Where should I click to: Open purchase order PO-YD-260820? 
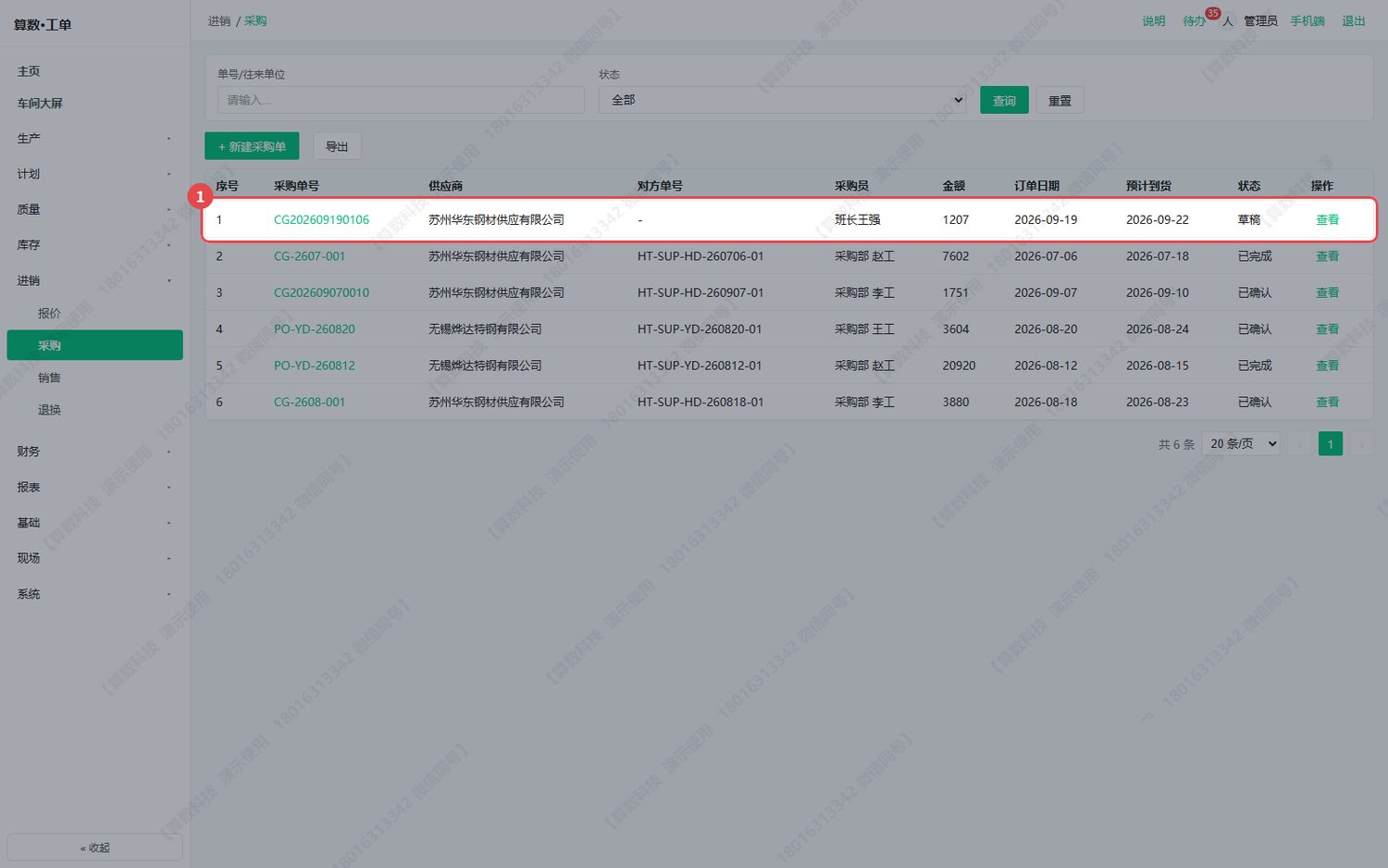[x=315, y=329]
